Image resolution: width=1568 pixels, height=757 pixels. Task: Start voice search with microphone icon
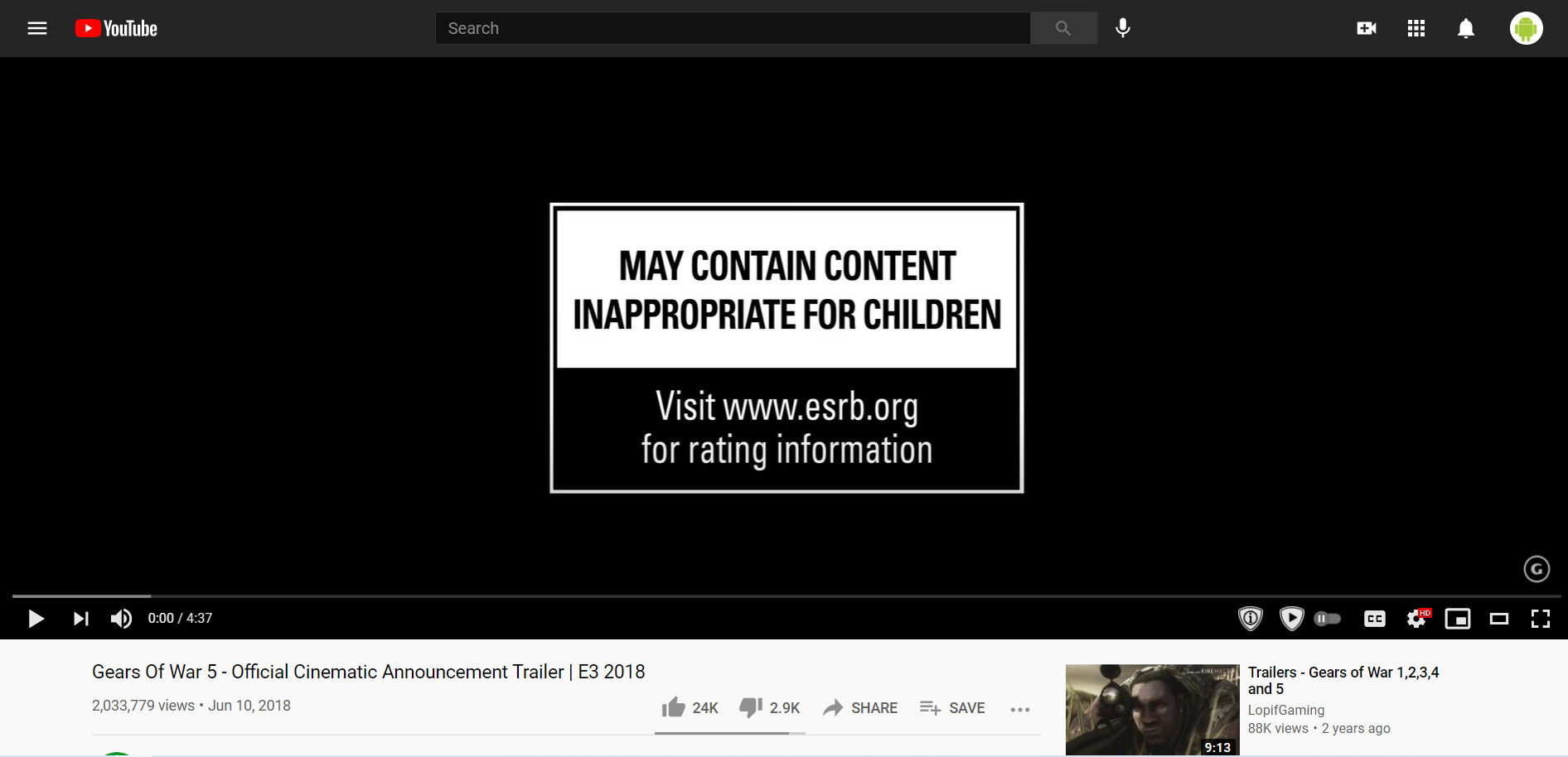click(x=1123, y=28)
